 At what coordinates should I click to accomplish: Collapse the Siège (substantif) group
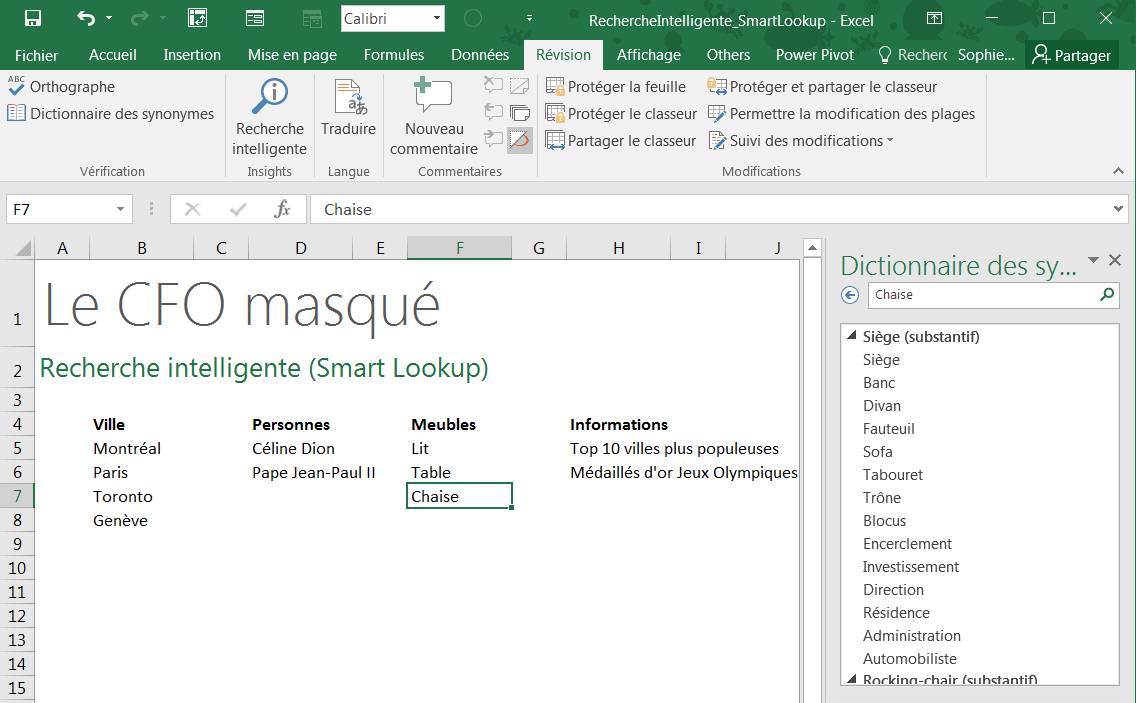851,337
